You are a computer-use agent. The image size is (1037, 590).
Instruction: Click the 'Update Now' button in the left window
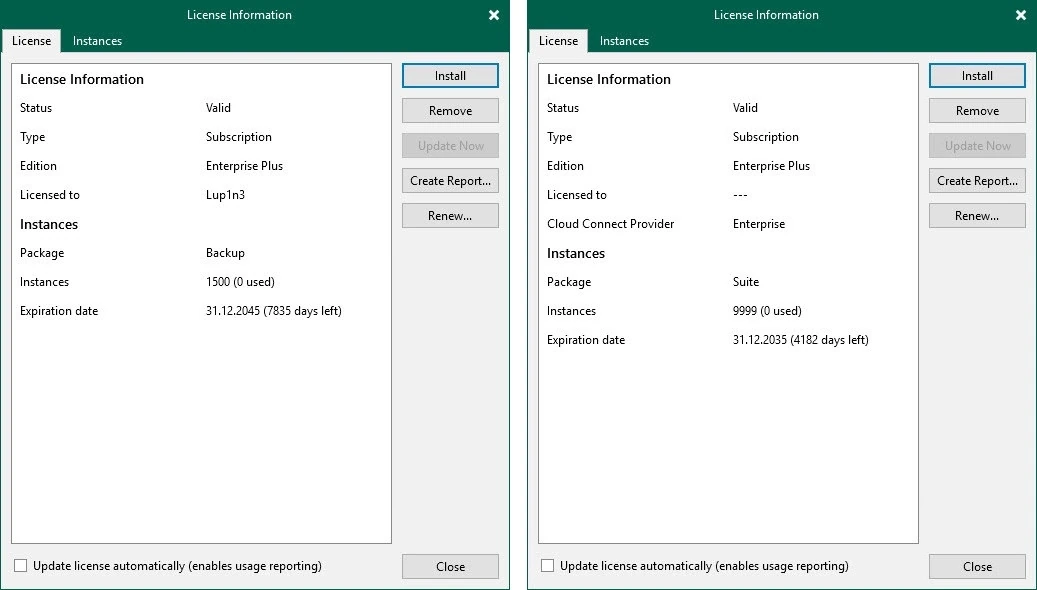pyautogui.click(x=450, y=146)
